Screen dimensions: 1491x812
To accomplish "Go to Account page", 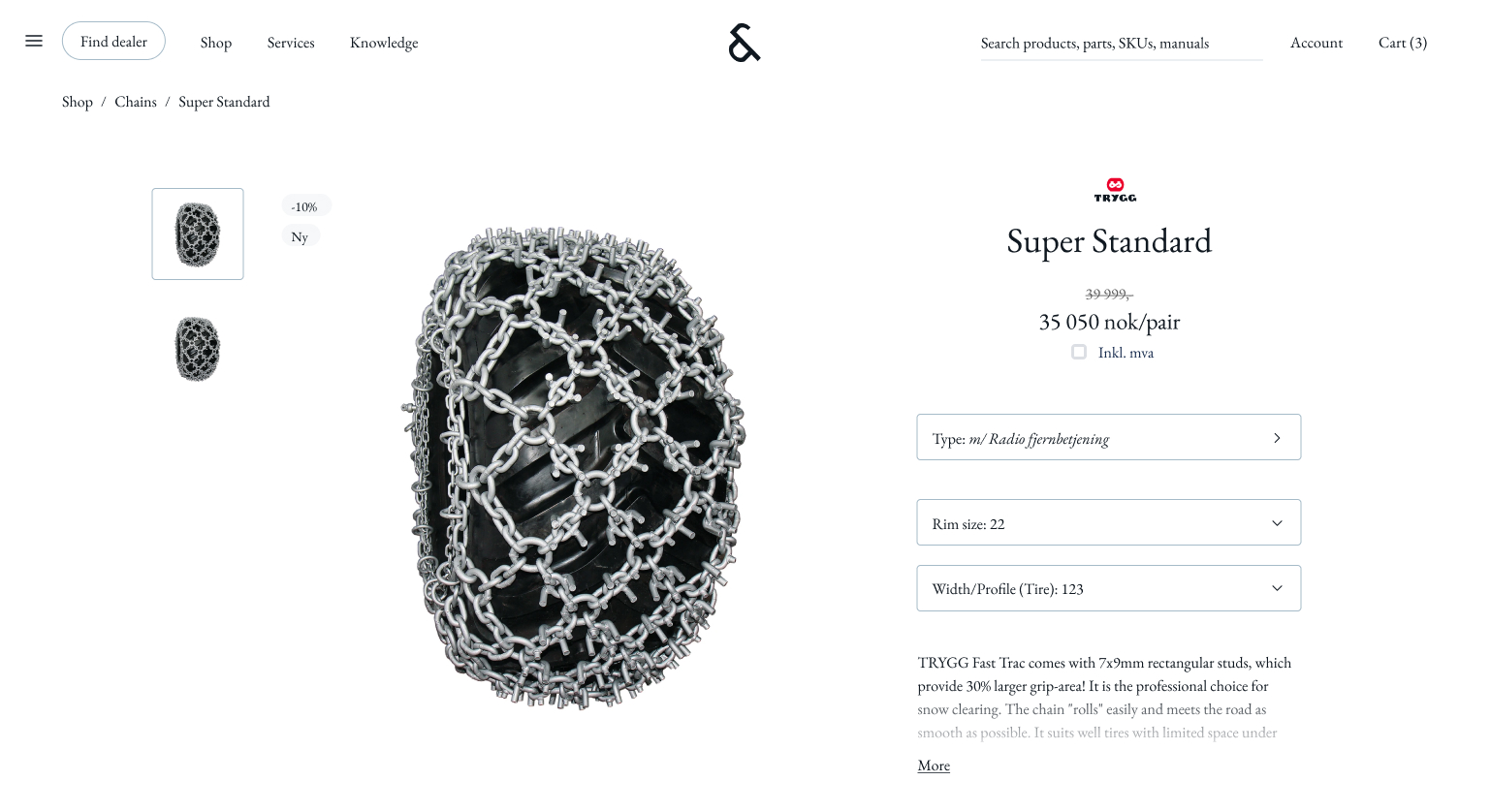I will click(x=1317, y=43).
